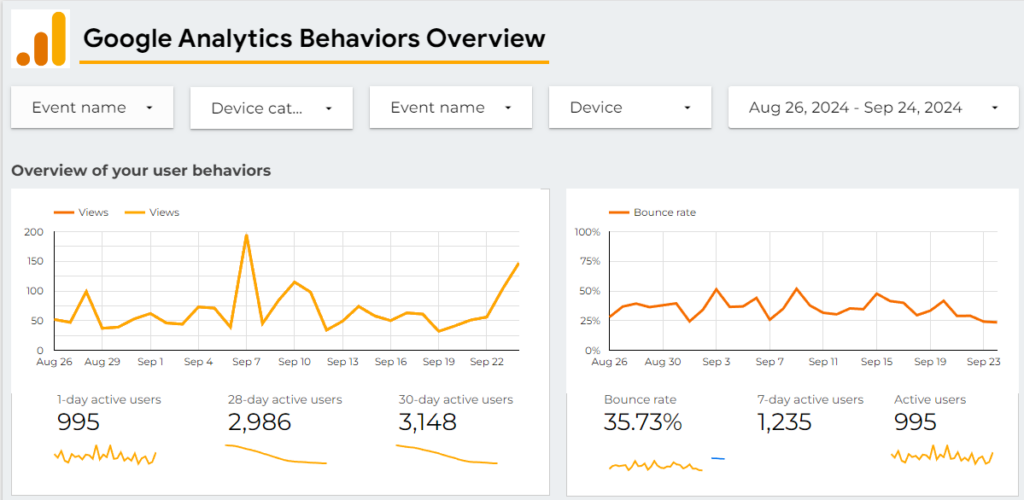This screenshot has width=1024, height=500.
Task: Click the 75% y-axis label
Action: (x=590, y=262)
